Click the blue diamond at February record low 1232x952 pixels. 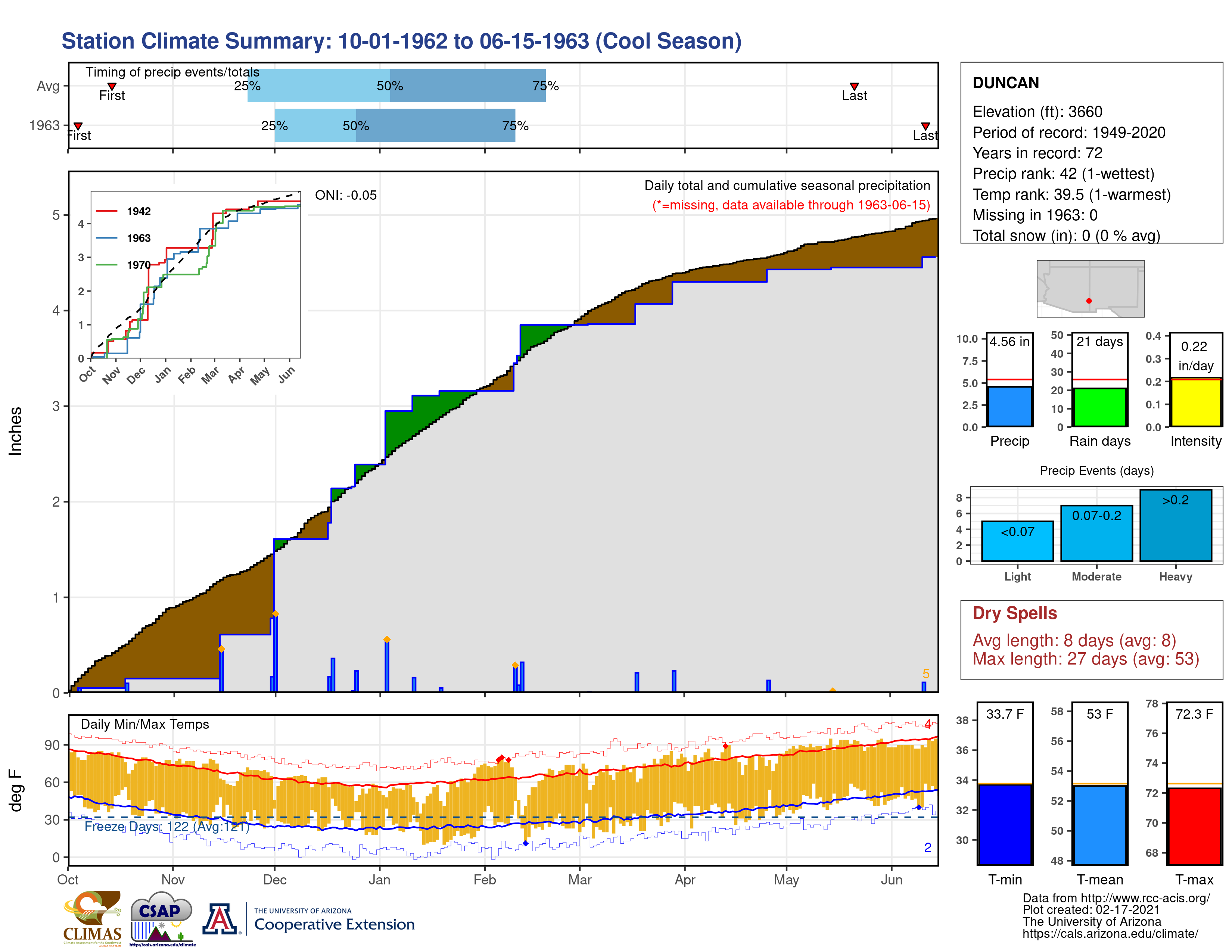click(525, 844)
